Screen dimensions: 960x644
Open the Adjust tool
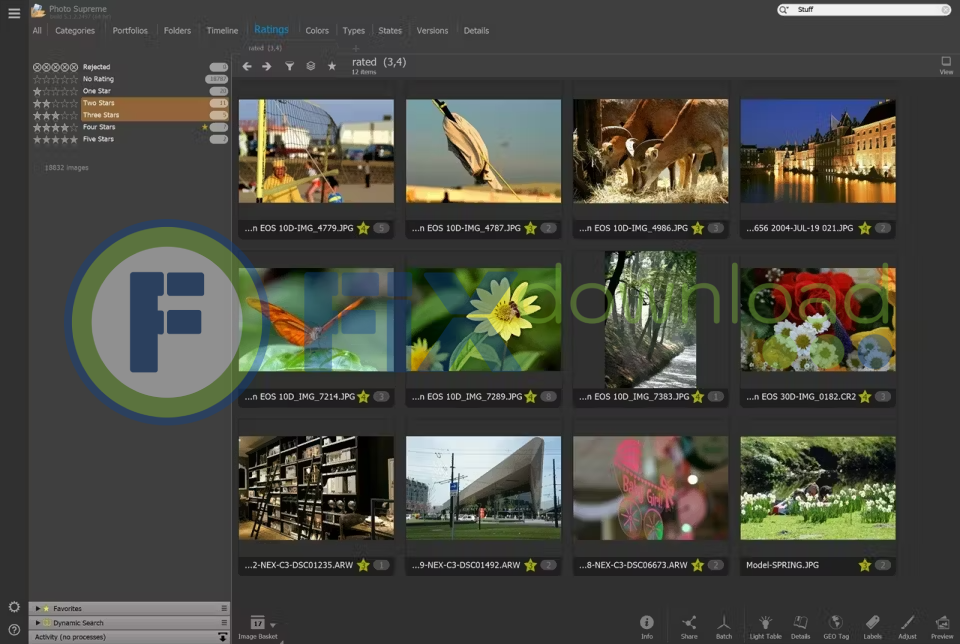point(907,624)
